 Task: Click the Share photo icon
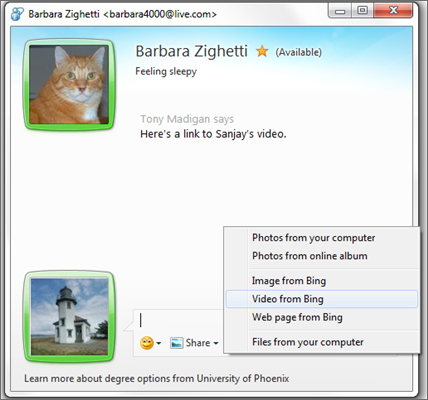176,343
